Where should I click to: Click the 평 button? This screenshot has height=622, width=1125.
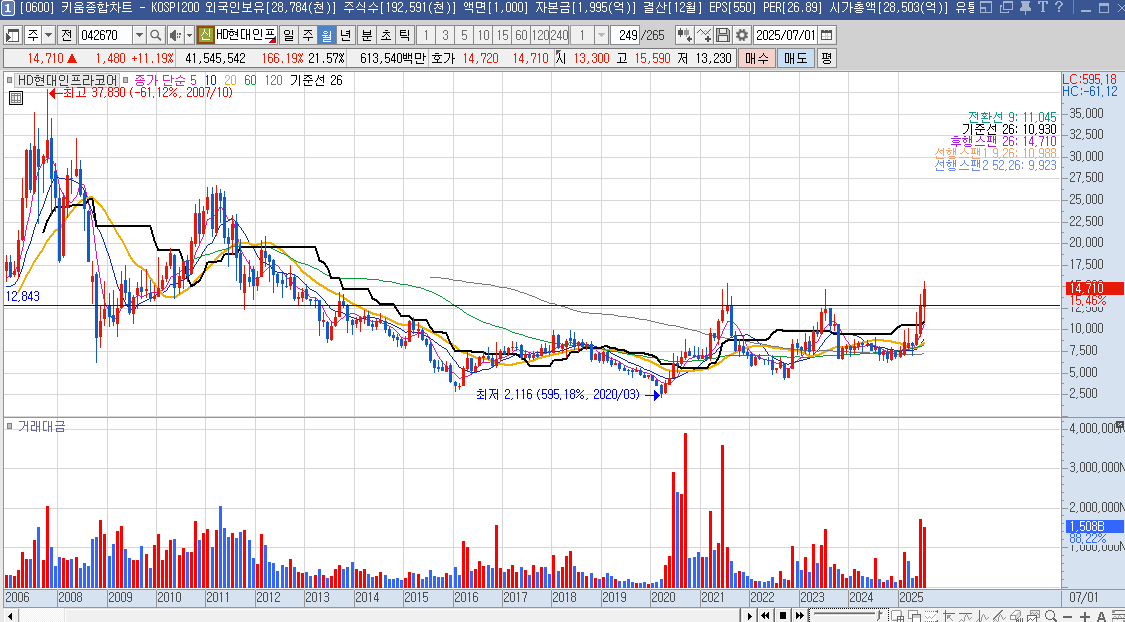point(827,58)
